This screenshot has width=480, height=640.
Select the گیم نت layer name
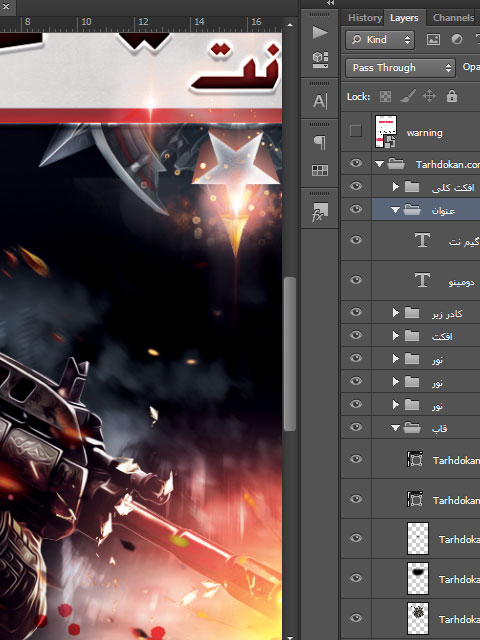tap(464, 242)
